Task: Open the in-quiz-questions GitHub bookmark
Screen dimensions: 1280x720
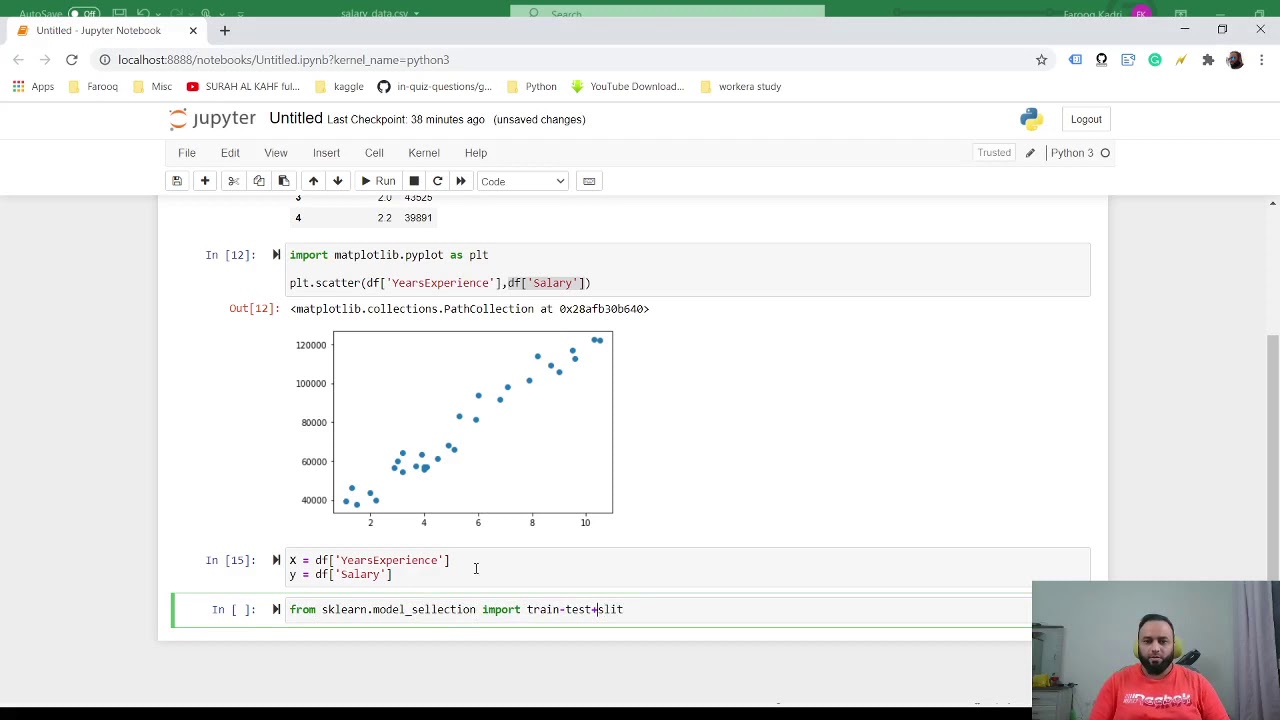Action: 434,87
